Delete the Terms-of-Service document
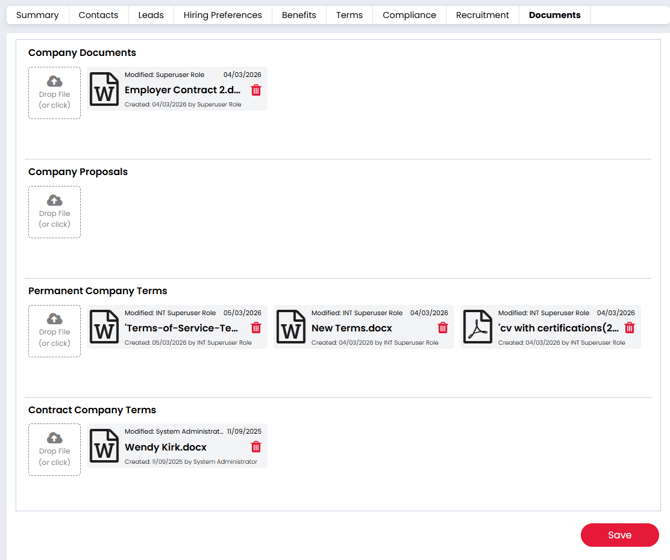 [x=256, y=328]
